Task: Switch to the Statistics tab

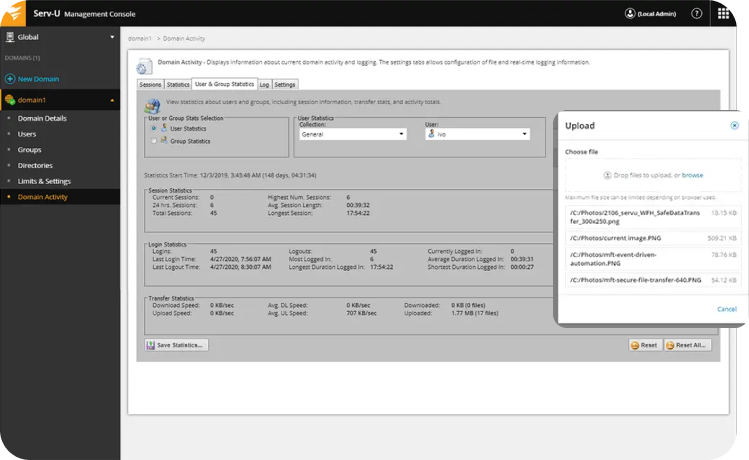Action: (x=178, y=85)
